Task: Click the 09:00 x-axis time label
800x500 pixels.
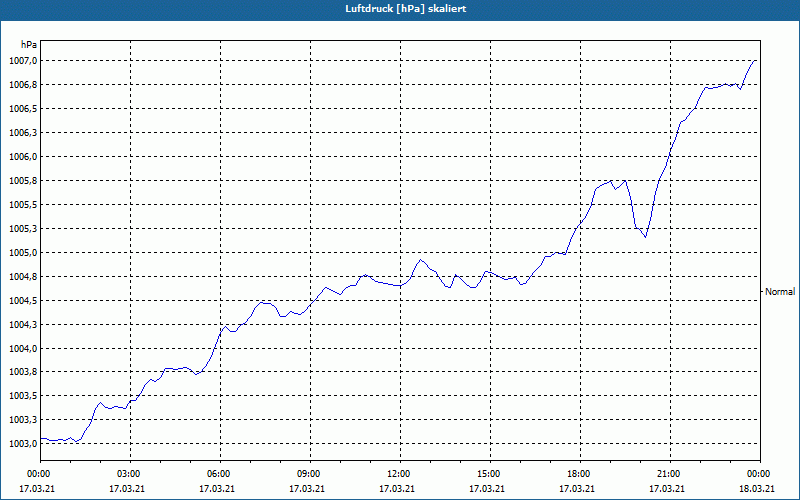Action: [x=308, y=474]
